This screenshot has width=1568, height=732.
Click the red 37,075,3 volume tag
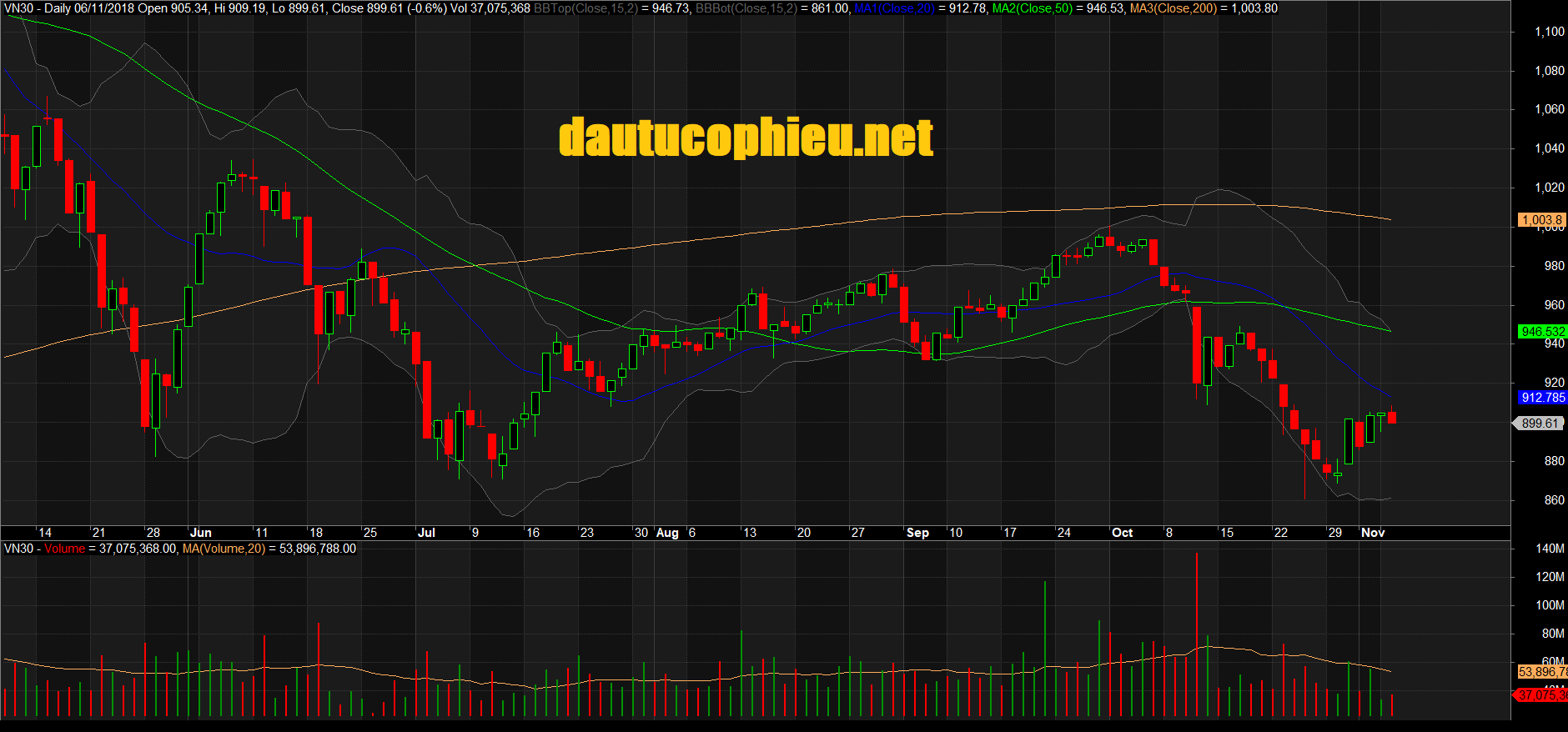tap(1540, 694)
